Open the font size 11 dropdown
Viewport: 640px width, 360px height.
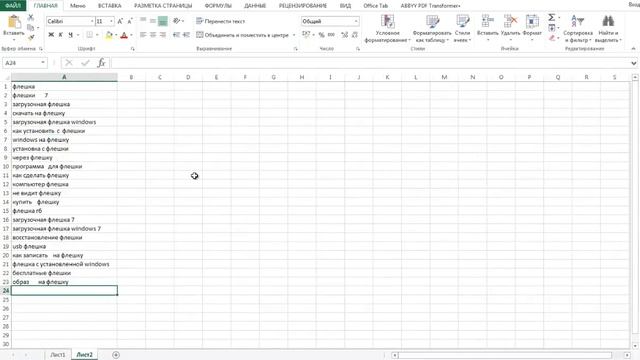(111, 21)
